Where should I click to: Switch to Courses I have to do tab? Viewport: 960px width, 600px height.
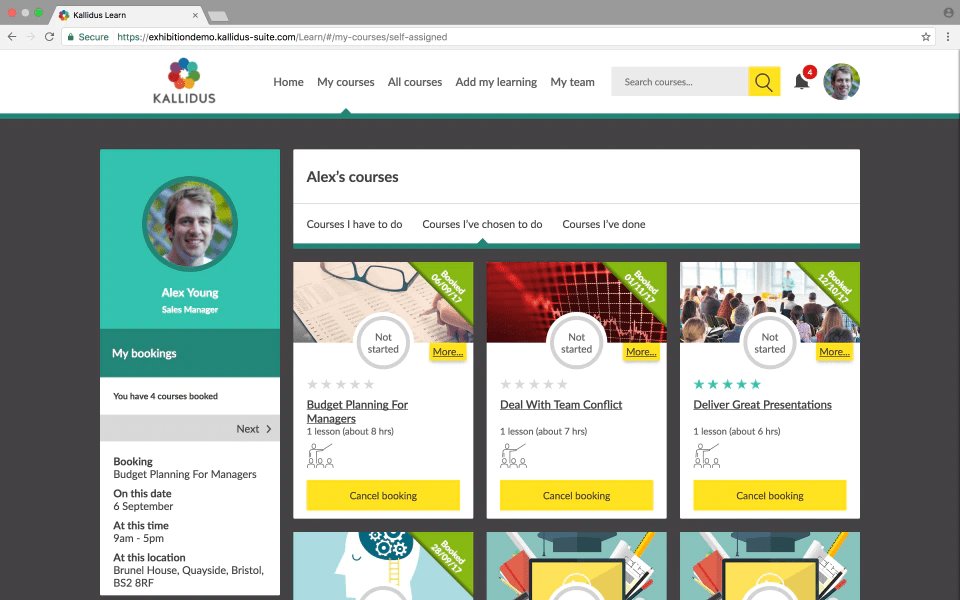click(x=354, y=224)
